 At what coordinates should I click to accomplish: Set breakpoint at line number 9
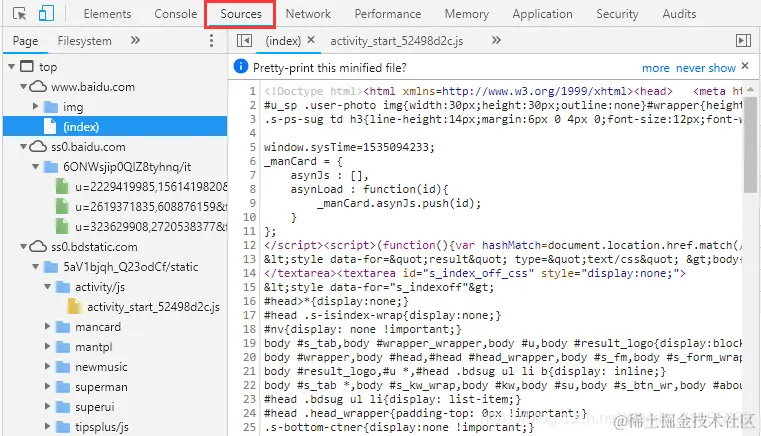pyautogui.click(x=252, y=203)
